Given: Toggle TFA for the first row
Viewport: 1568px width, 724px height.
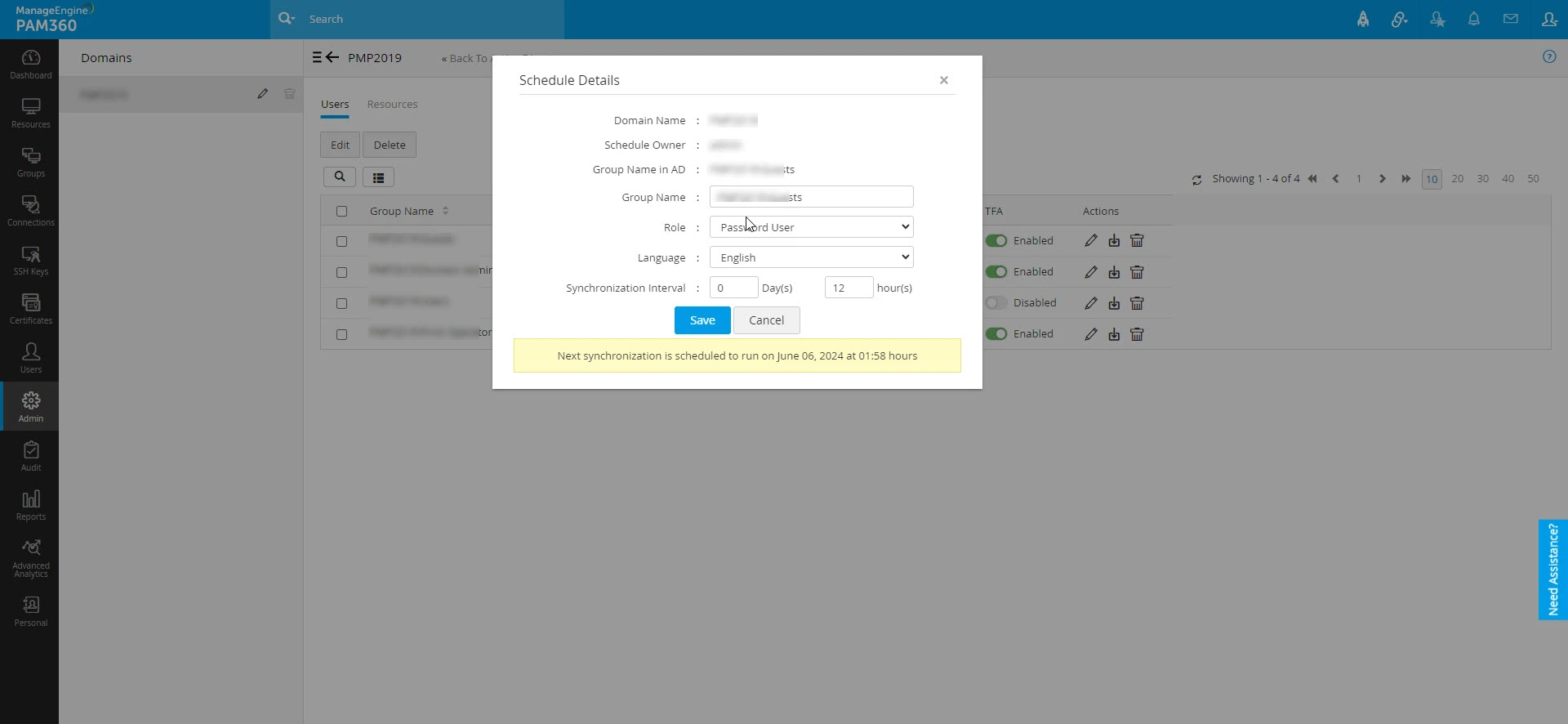Looking at the screenshot, I should pos(996,241).
